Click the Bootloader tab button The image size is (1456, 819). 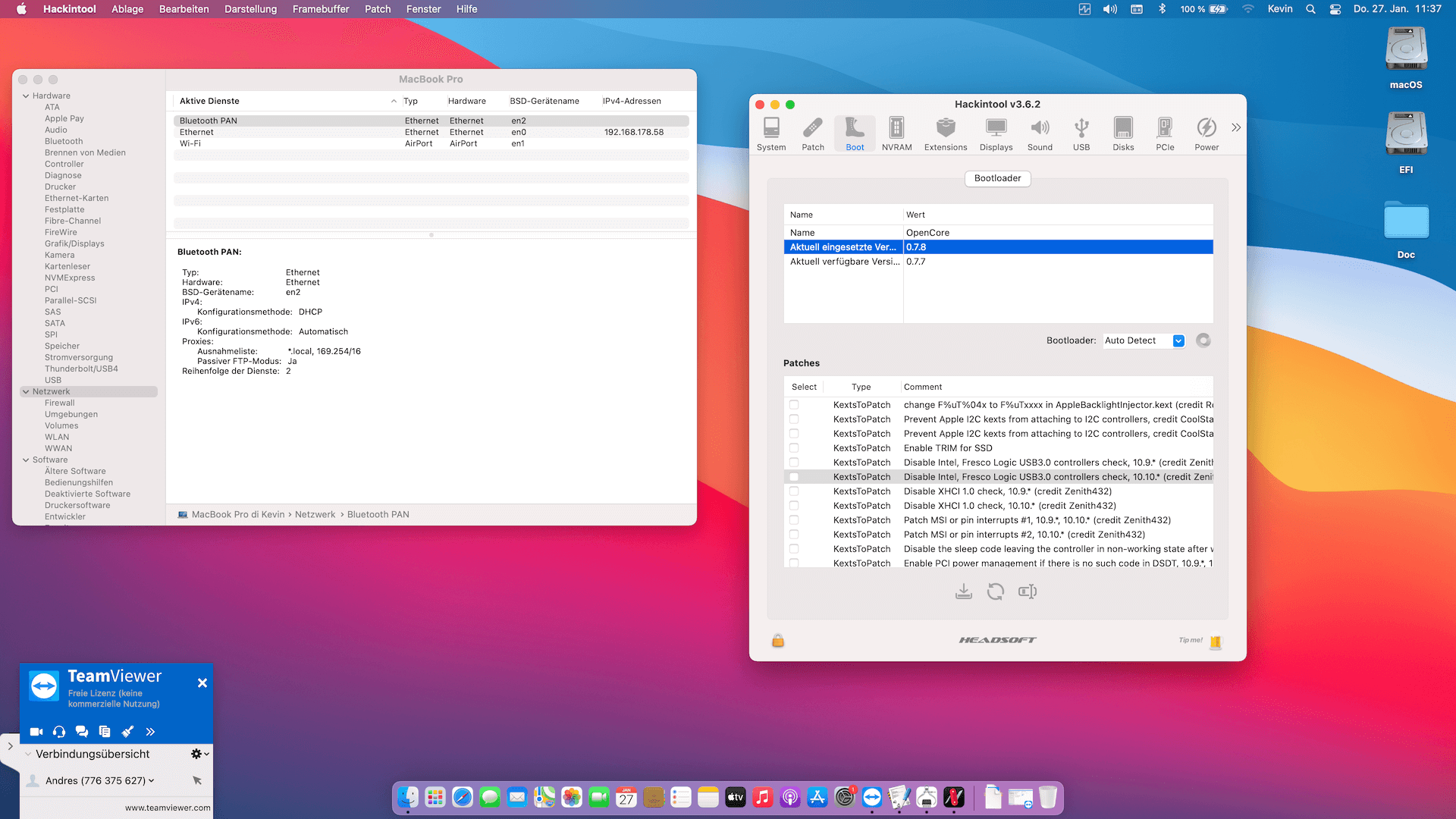[997, 178]
